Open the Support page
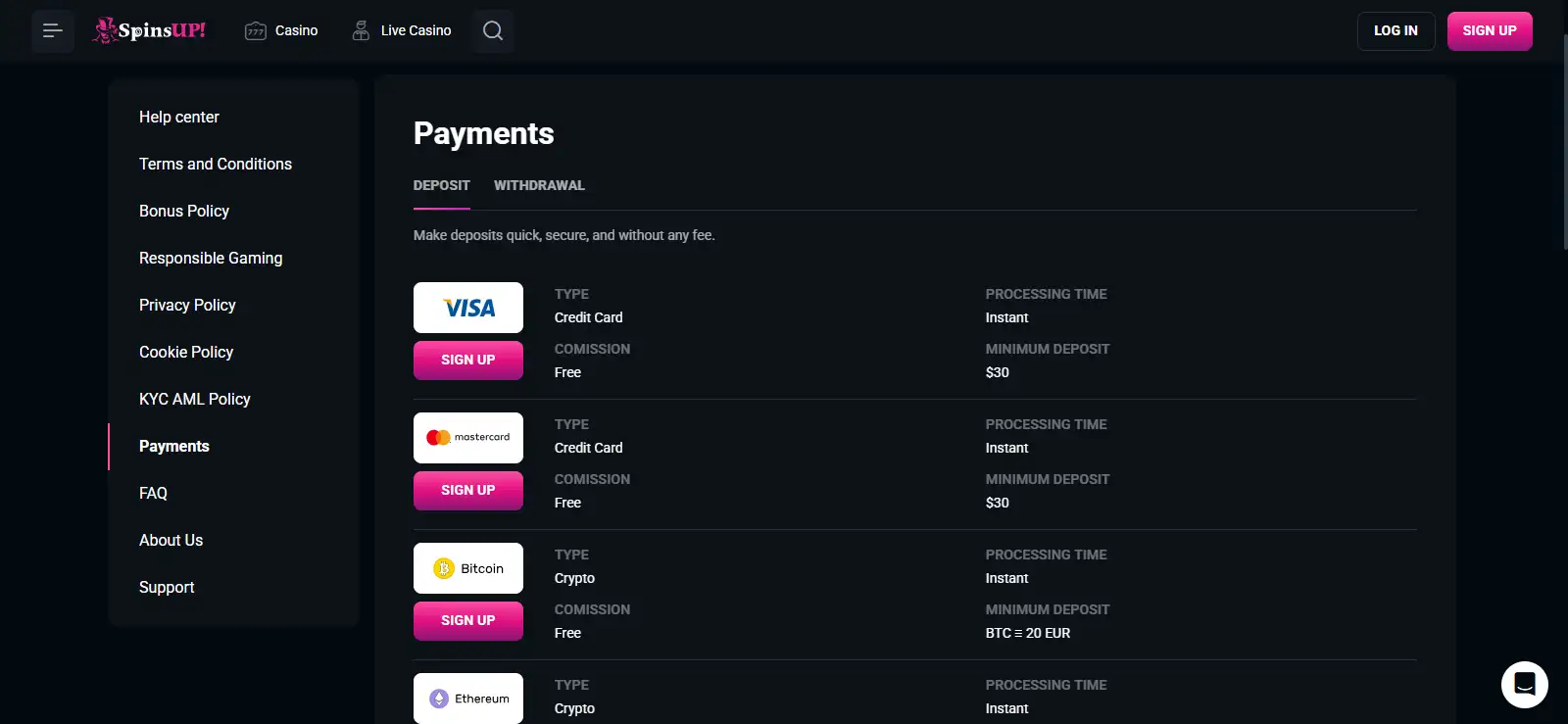This screenshot has height=724, width=1568. 167,588
